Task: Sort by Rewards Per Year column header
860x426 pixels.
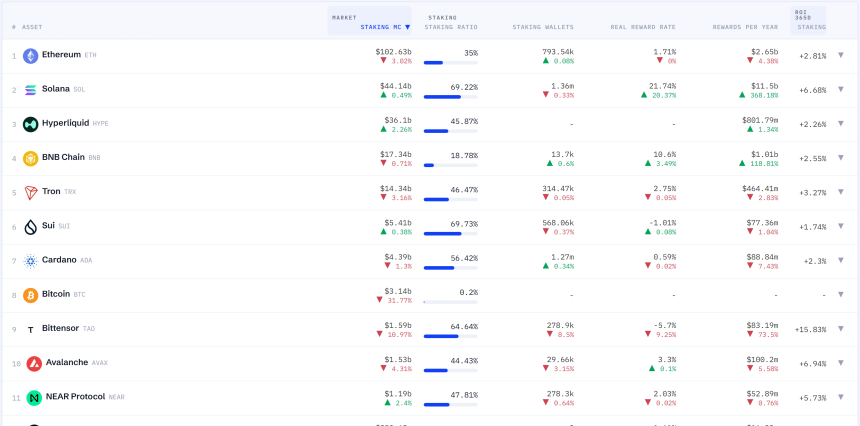Action: (745, 27)
